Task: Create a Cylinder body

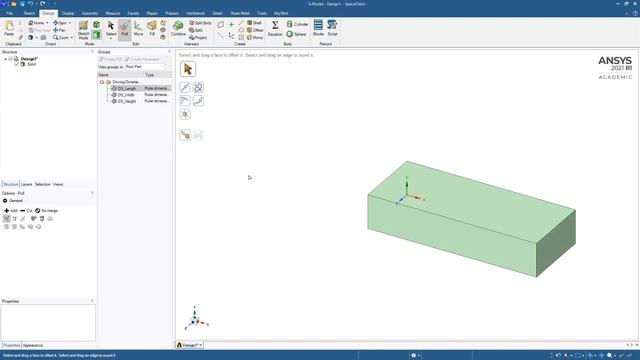Action: 297,24
